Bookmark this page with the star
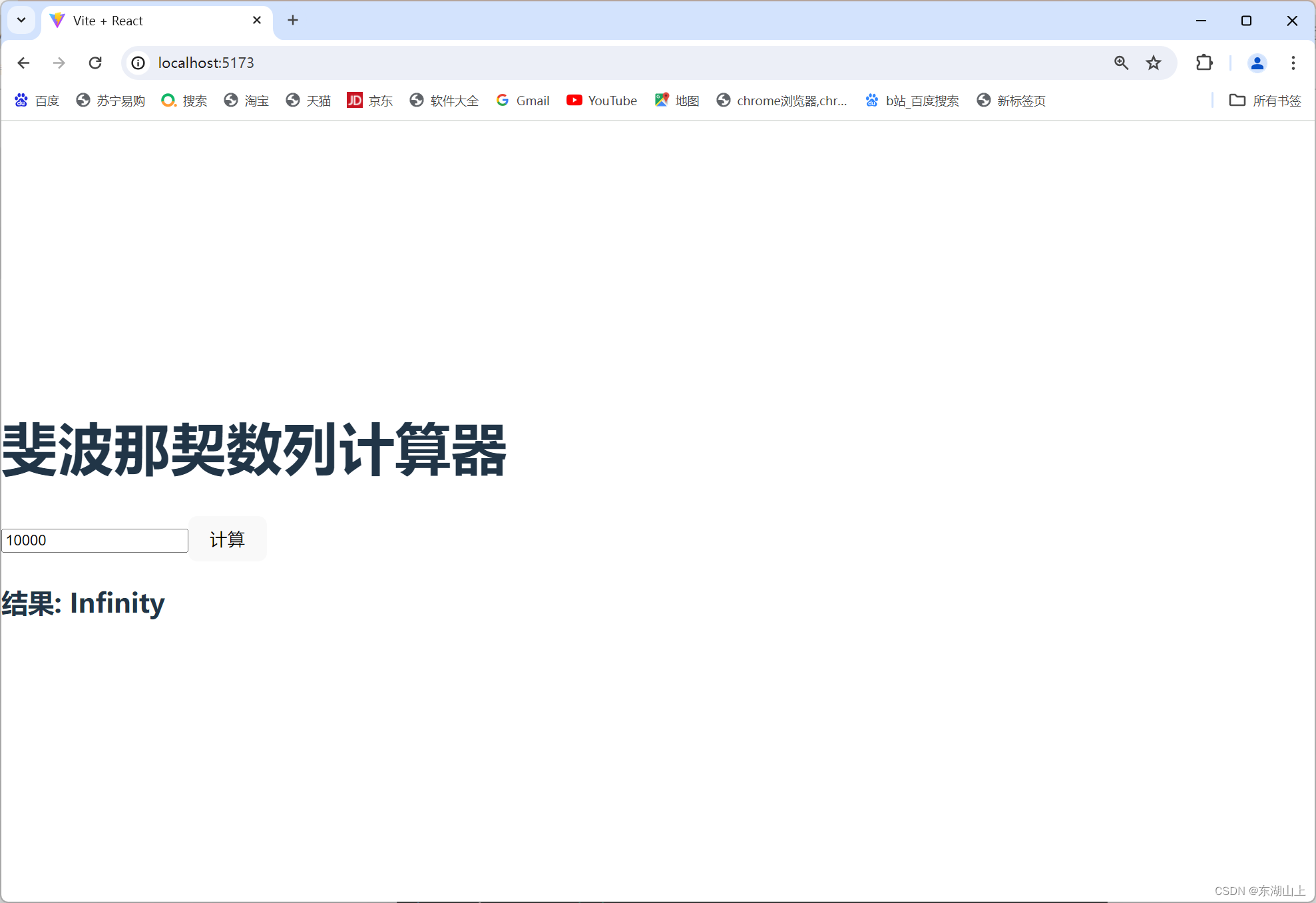Screen dimensions: 1316x903 point(1154,63)
